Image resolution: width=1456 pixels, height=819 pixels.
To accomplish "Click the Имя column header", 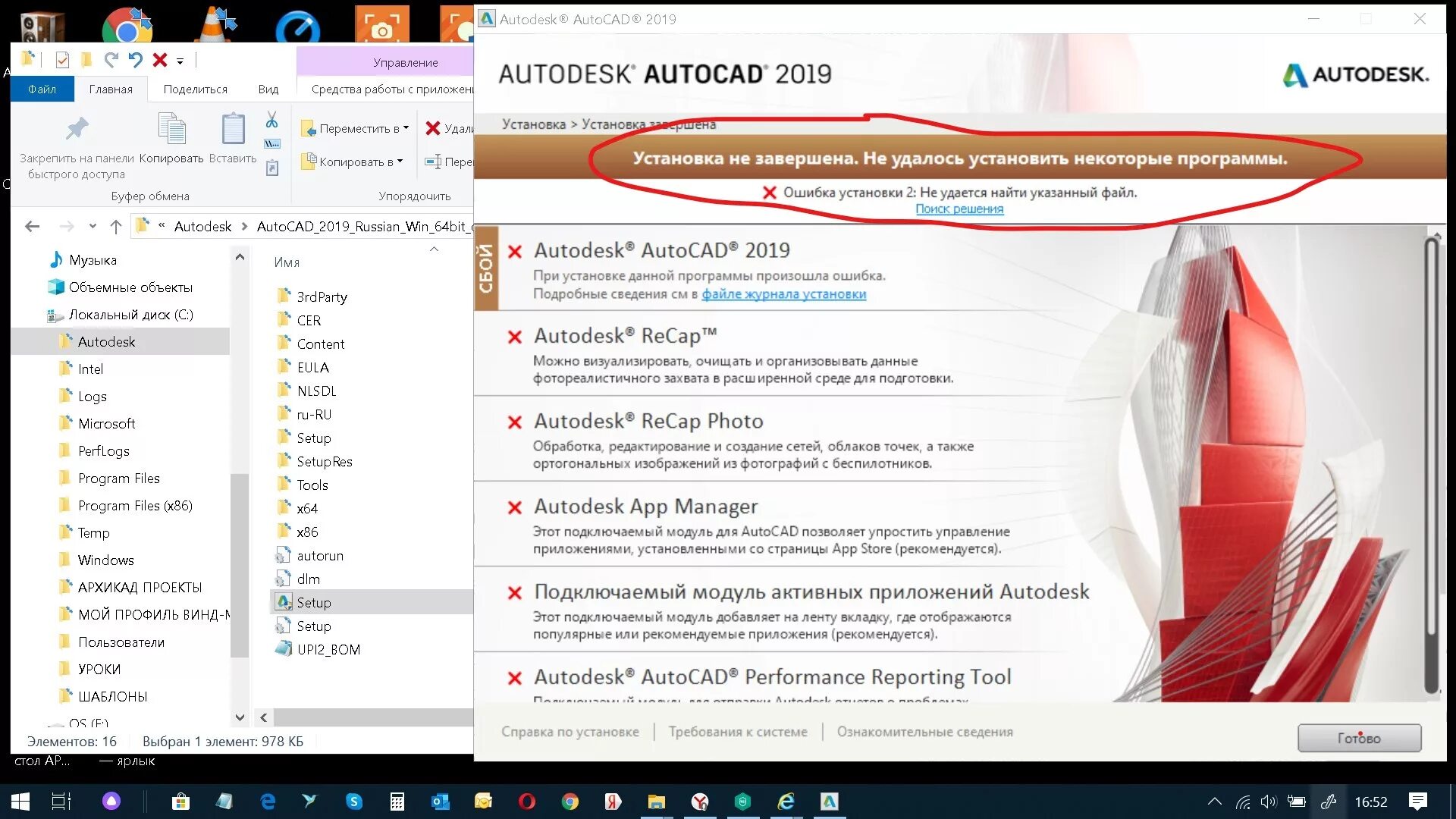I will [x=287, y=262].
